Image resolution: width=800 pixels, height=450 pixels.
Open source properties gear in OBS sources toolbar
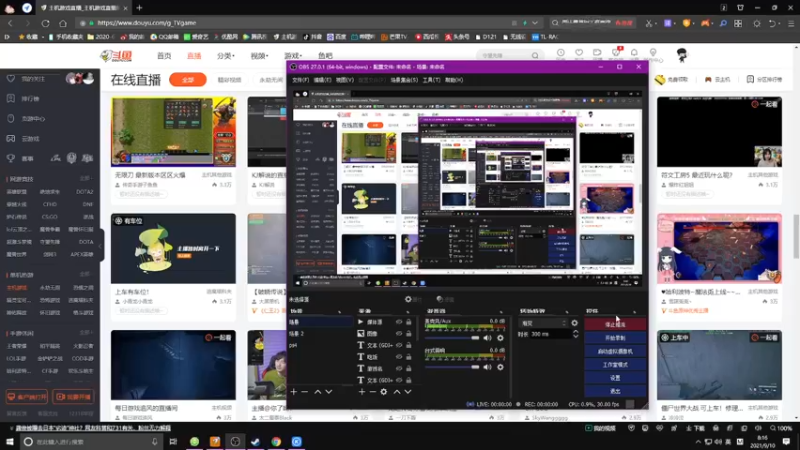click(384, 392)
